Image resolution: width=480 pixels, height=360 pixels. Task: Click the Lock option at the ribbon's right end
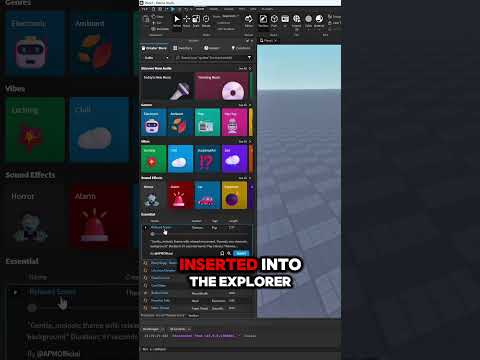(334, 23)
